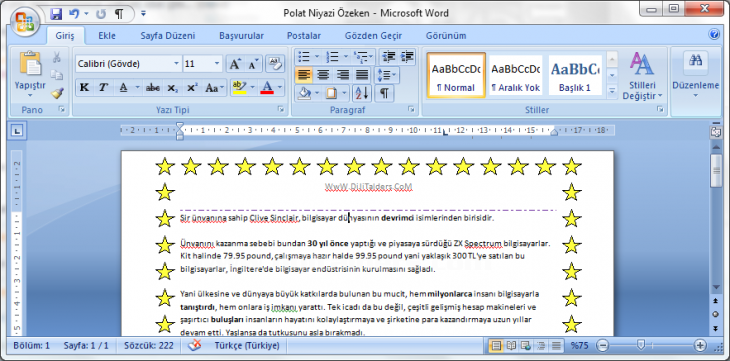Click the view ruler icon above the scrollbar

click(x=716, y=132)
